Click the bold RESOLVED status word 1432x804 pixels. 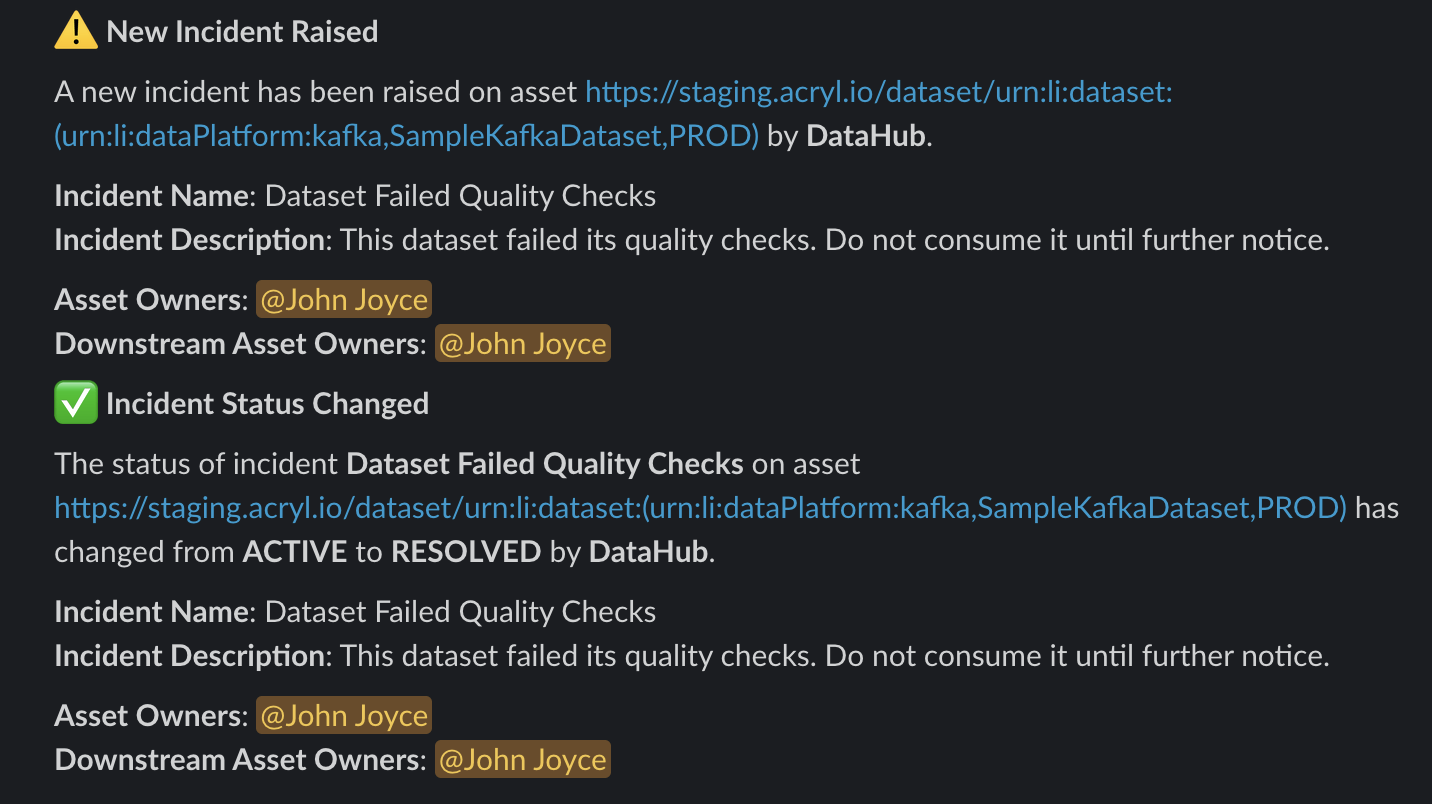point(466,552)
